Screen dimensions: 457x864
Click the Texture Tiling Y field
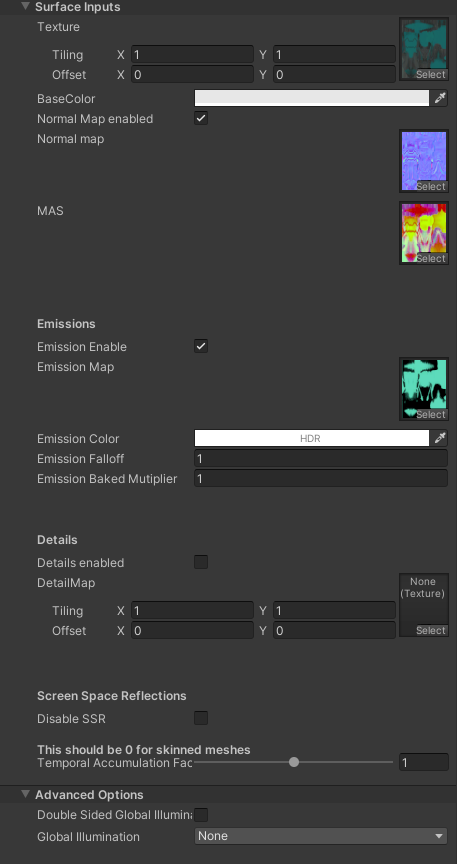coord(335,55)
